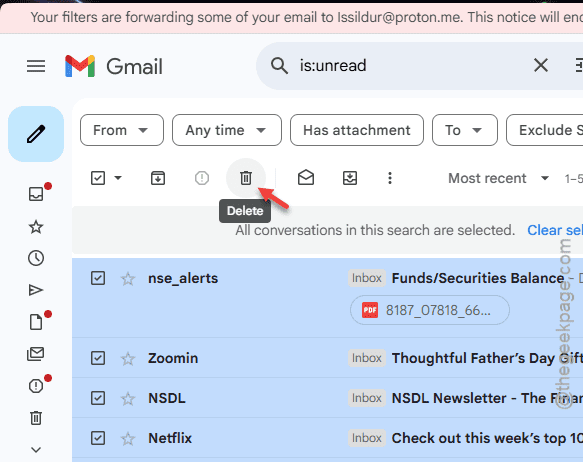Click the search magnifier icon
Screen dimensions: 583x462
(279, 66)
